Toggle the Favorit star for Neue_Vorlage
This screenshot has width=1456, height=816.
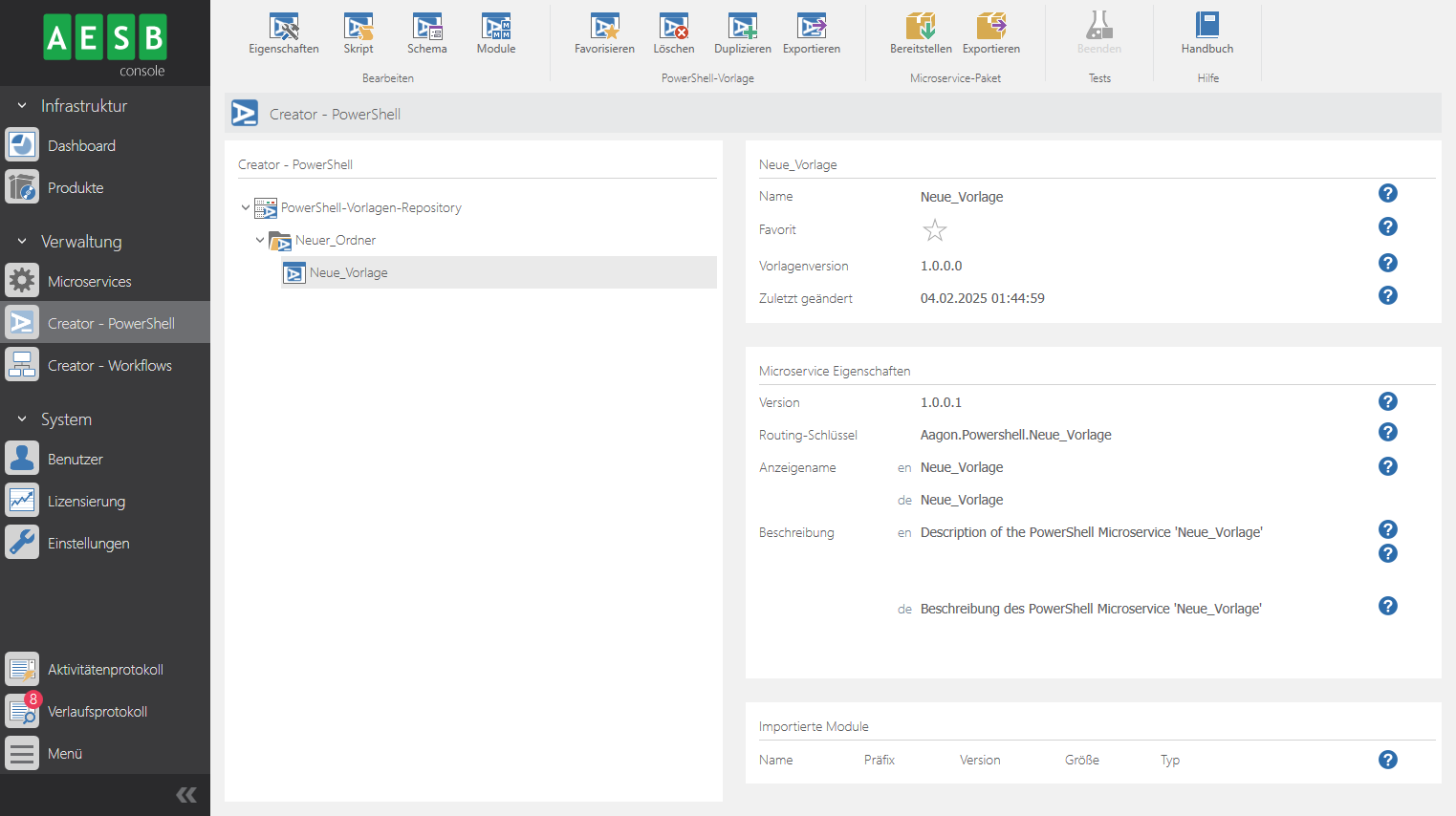click(934, 229)
